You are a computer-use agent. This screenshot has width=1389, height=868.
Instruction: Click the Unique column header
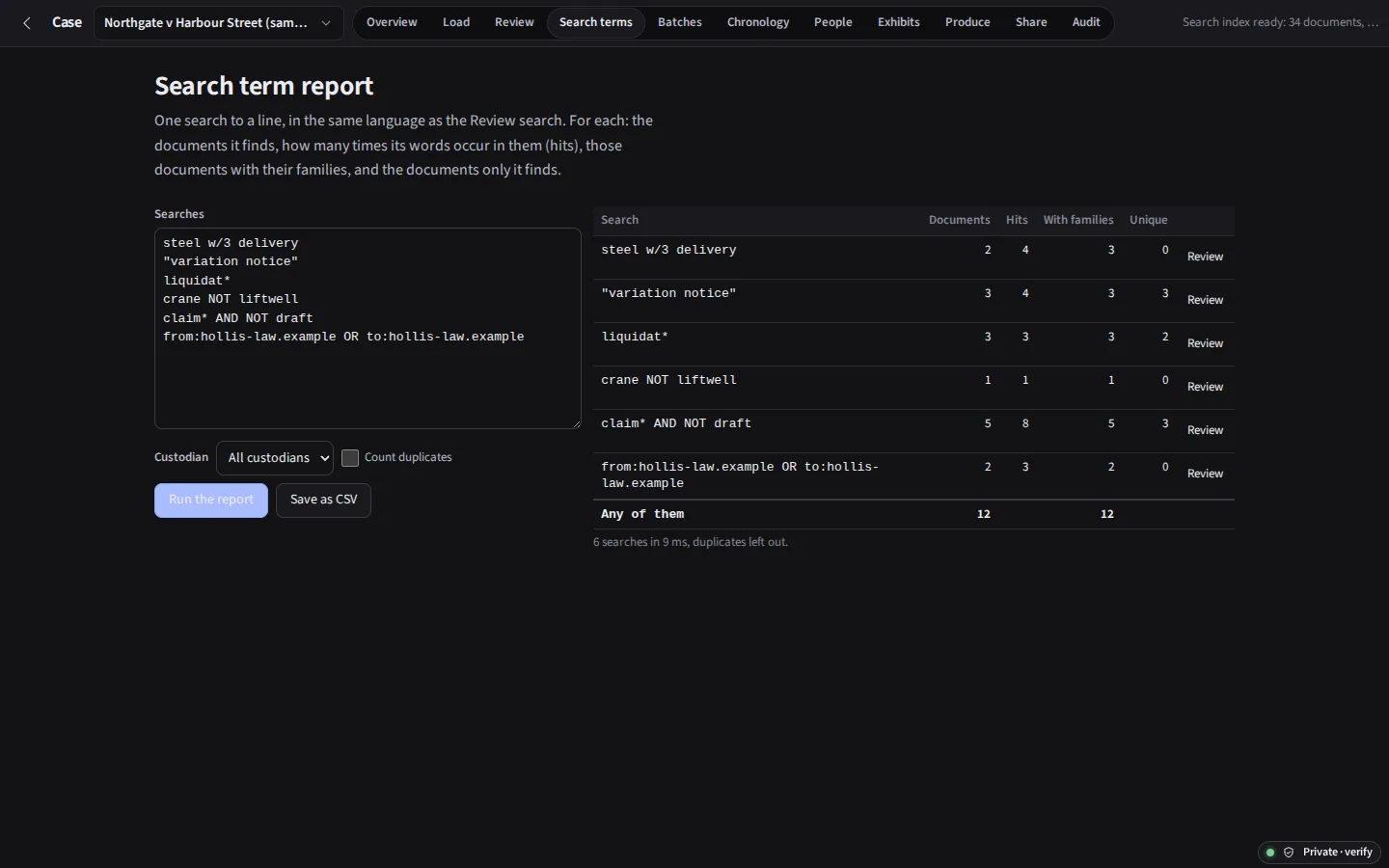click(x=1149, y=220)
